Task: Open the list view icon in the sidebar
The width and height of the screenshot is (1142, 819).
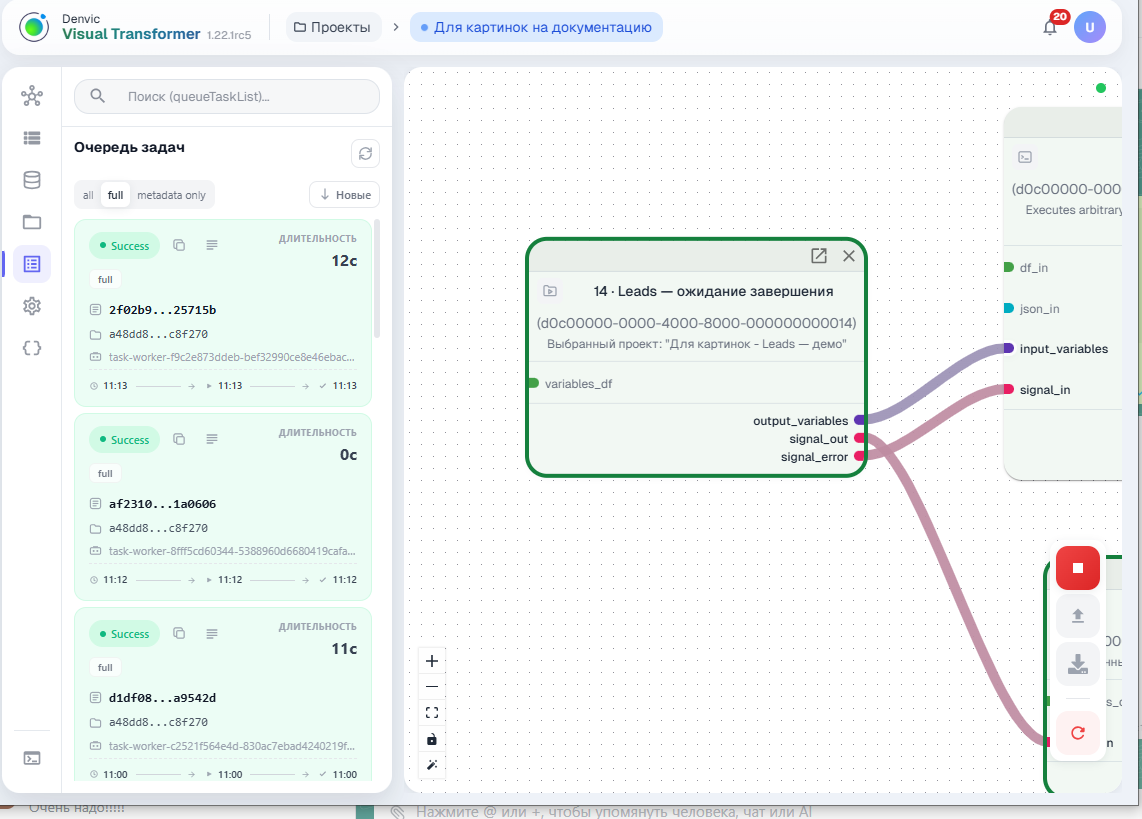Action: (x=32, y=138)
